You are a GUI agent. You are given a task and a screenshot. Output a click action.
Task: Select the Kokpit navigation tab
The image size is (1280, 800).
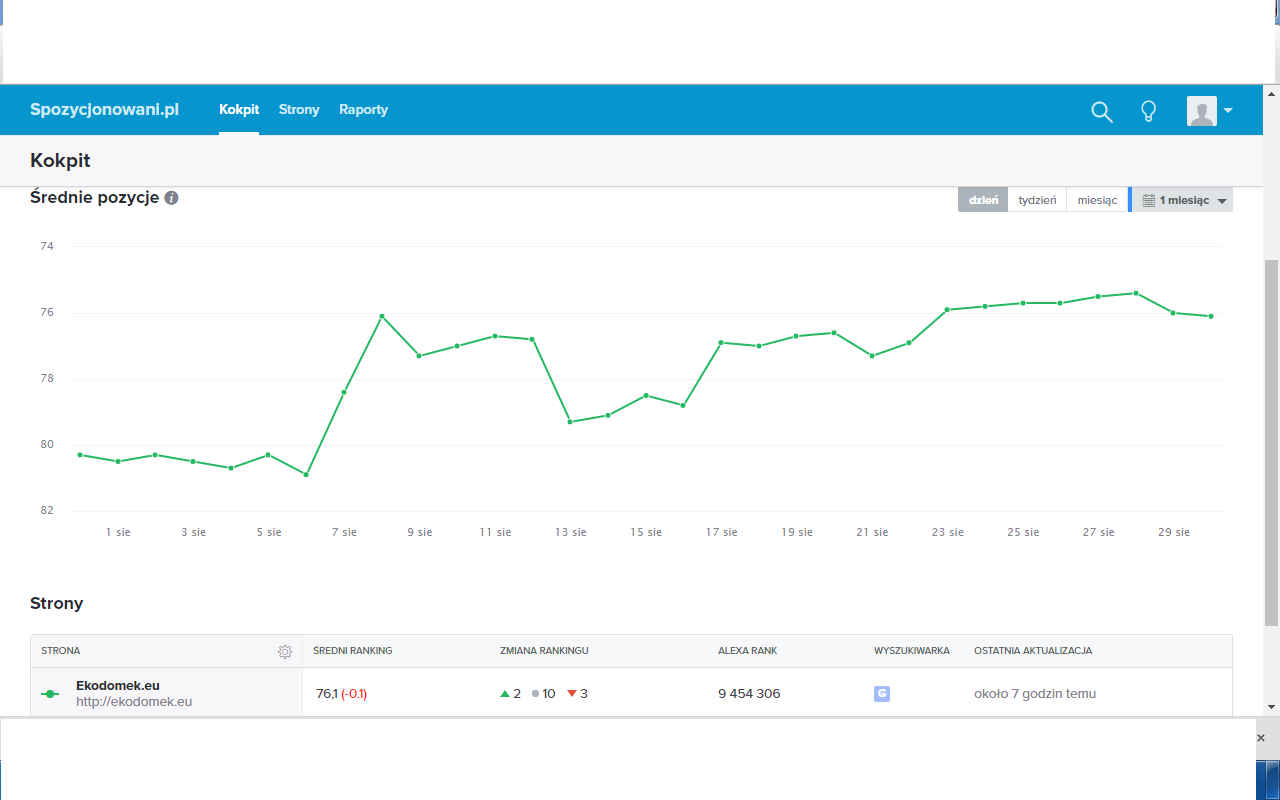click(239, 110)
